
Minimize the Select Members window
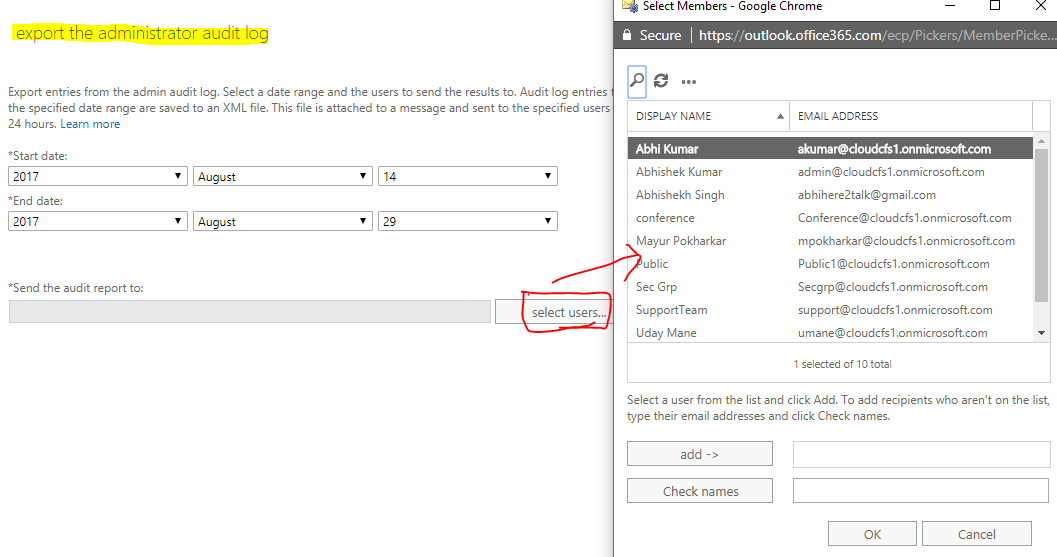coord(950,6)
